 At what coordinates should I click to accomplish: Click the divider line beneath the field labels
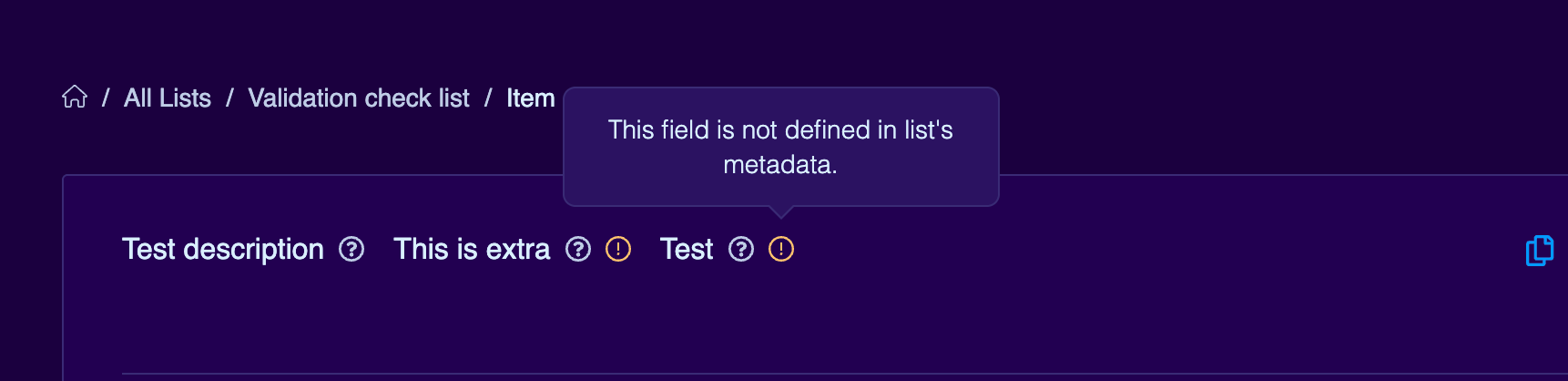click(x=845, y=374)
